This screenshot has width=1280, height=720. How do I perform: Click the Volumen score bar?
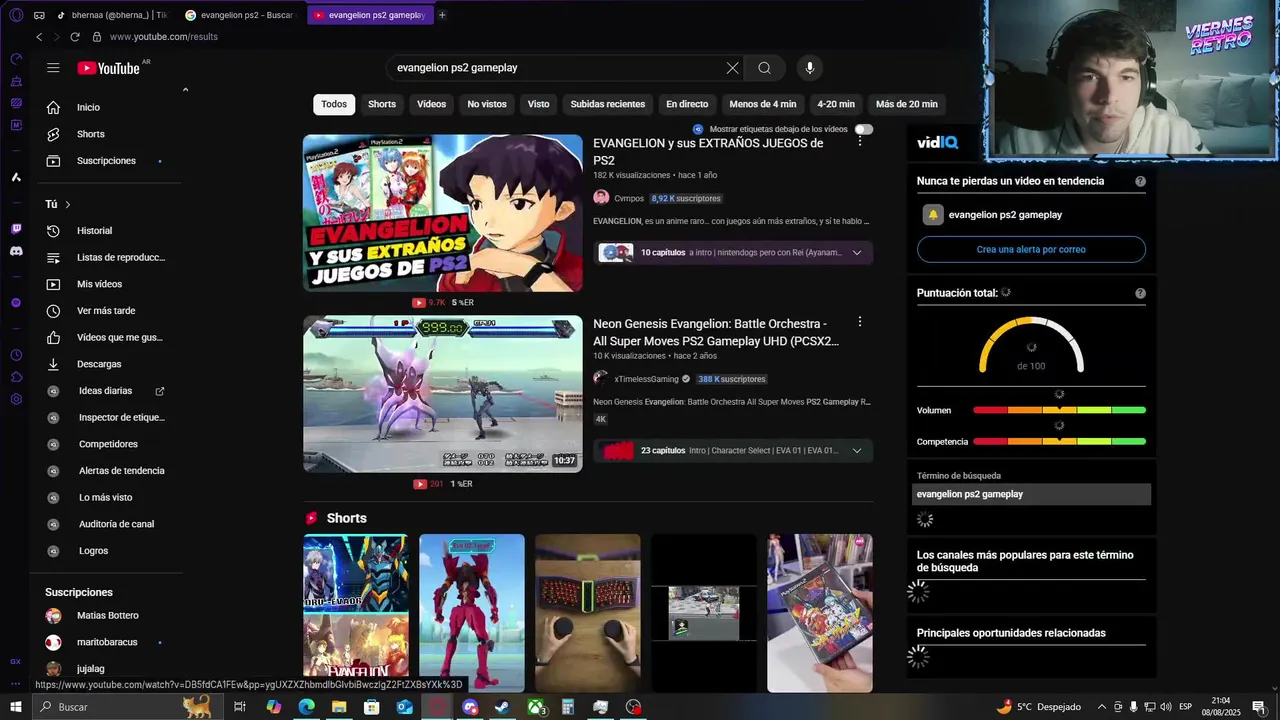pos(1059,410)
